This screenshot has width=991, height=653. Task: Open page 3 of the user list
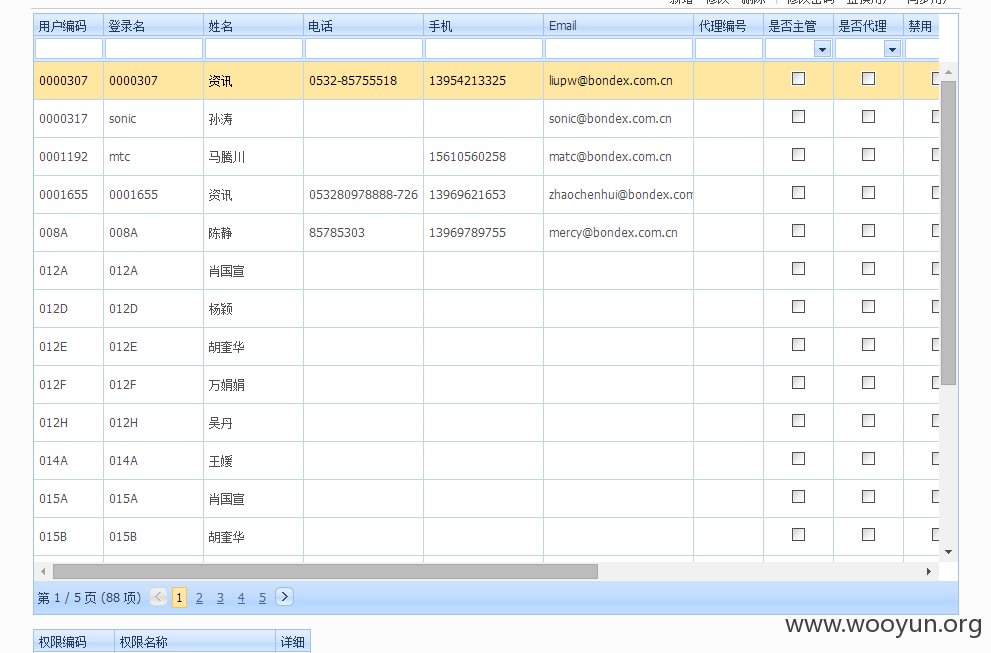click(x=220, y=597)
